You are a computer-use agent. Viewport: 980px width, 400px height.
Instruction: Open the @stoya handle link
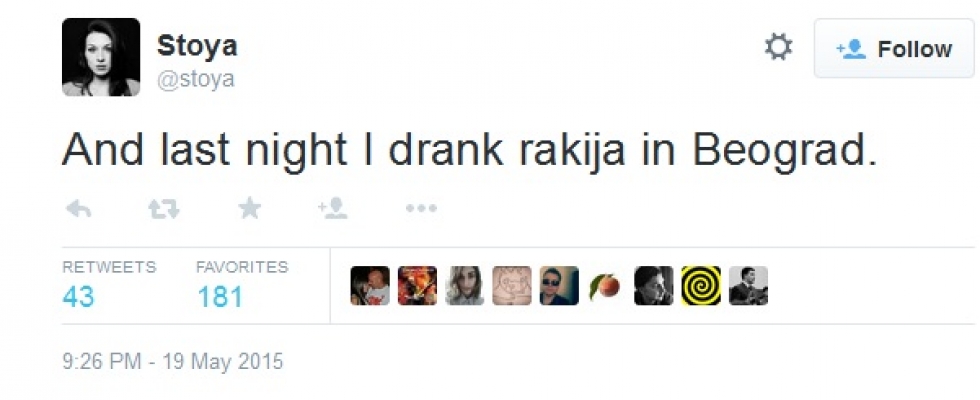pos(196,79)
